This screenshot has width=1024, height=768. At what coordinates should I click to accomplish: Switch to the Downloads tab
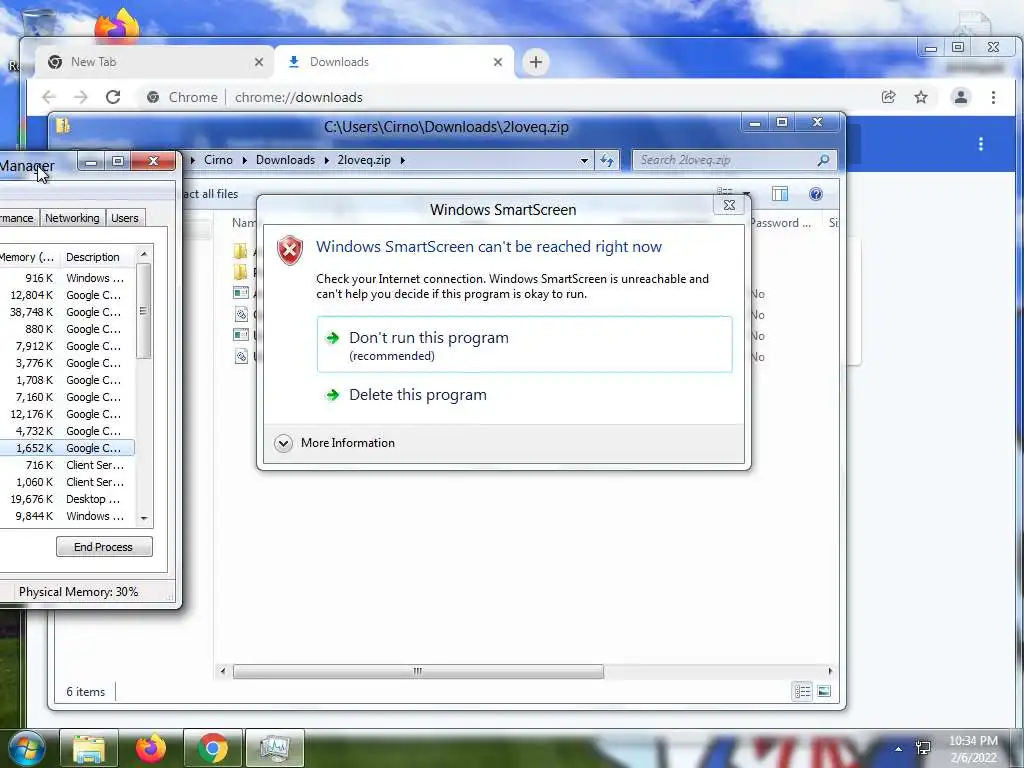pos(394,62)
